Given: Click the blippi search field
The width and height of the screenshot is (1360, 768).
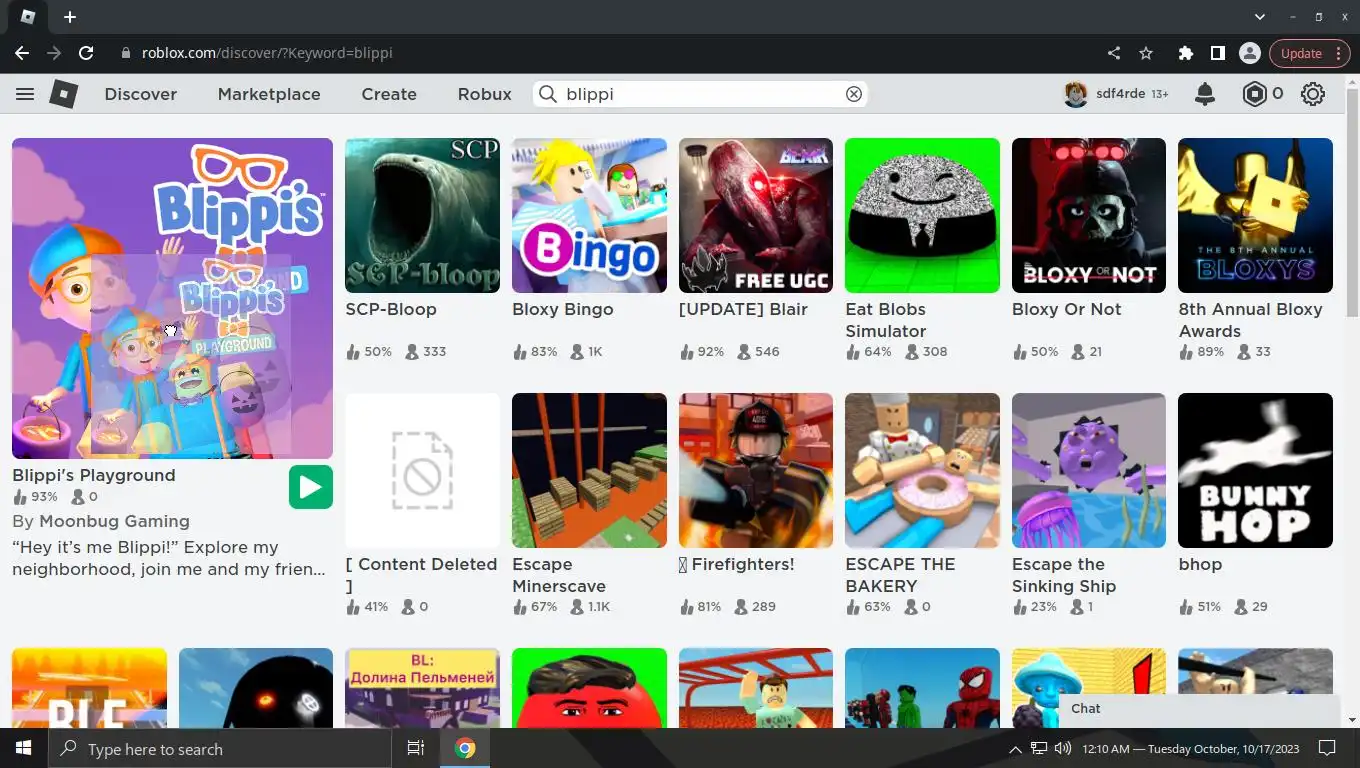Looking at the screenshot, I should click(x=700, y=94).
